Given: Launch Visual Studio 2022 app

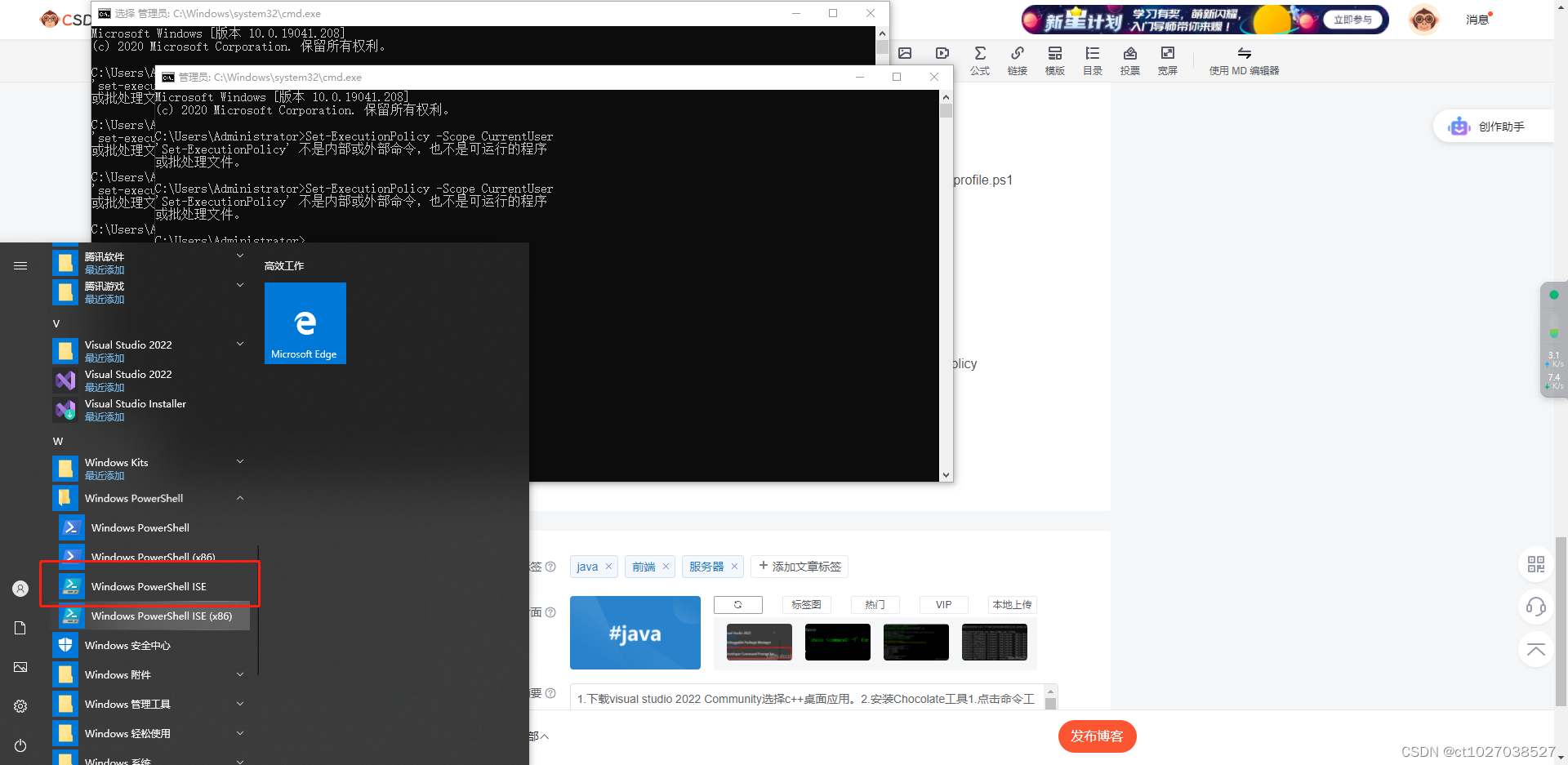Looking at the screenshot, I should pos(151,380).
